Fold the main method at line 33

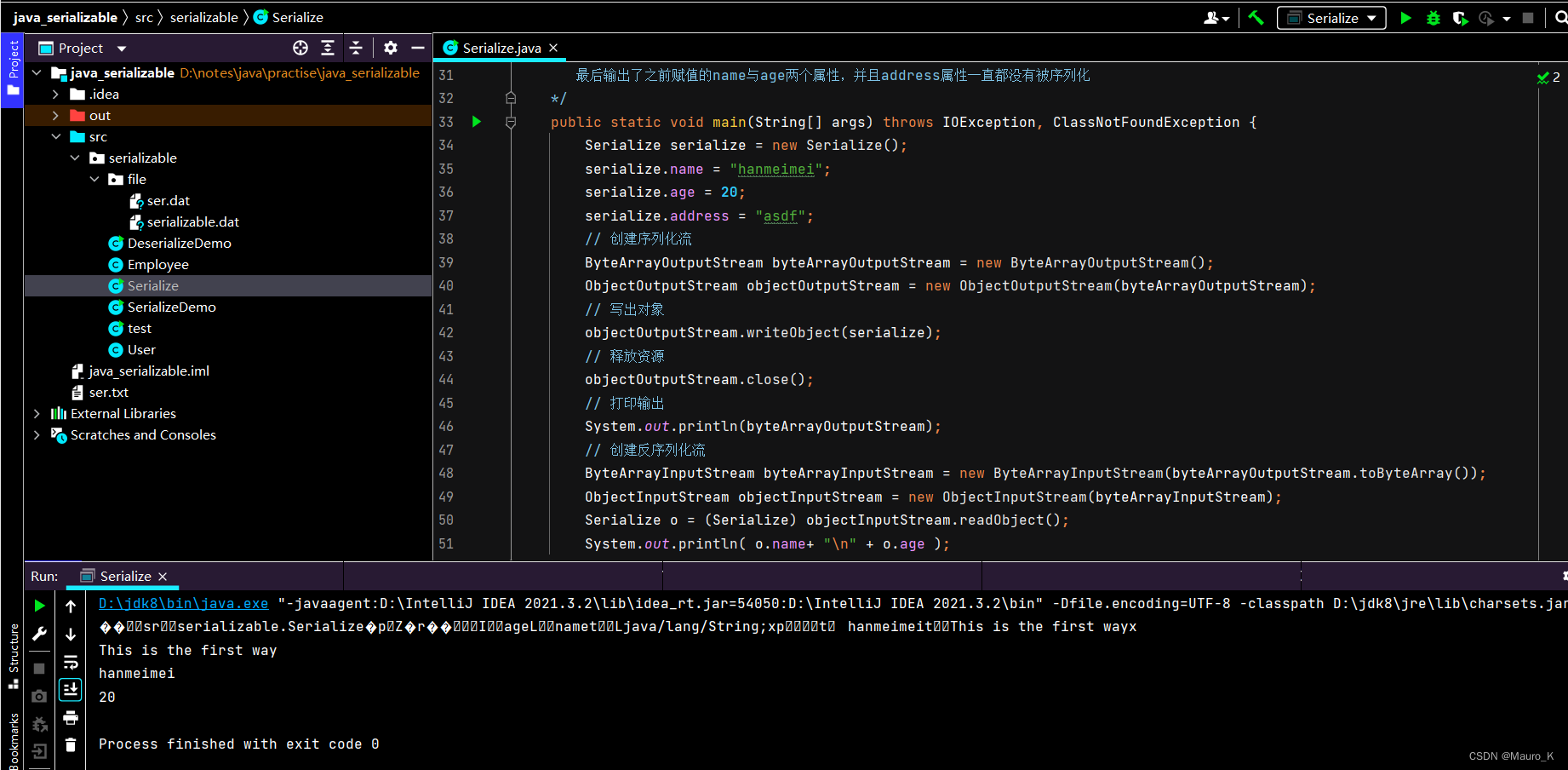[511, 122]
